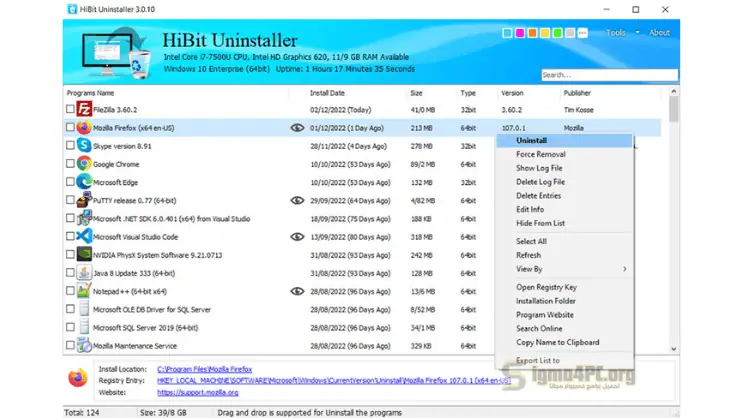
Task: Click the Microsoft Edge icon
Action: [x=84, y=182]
